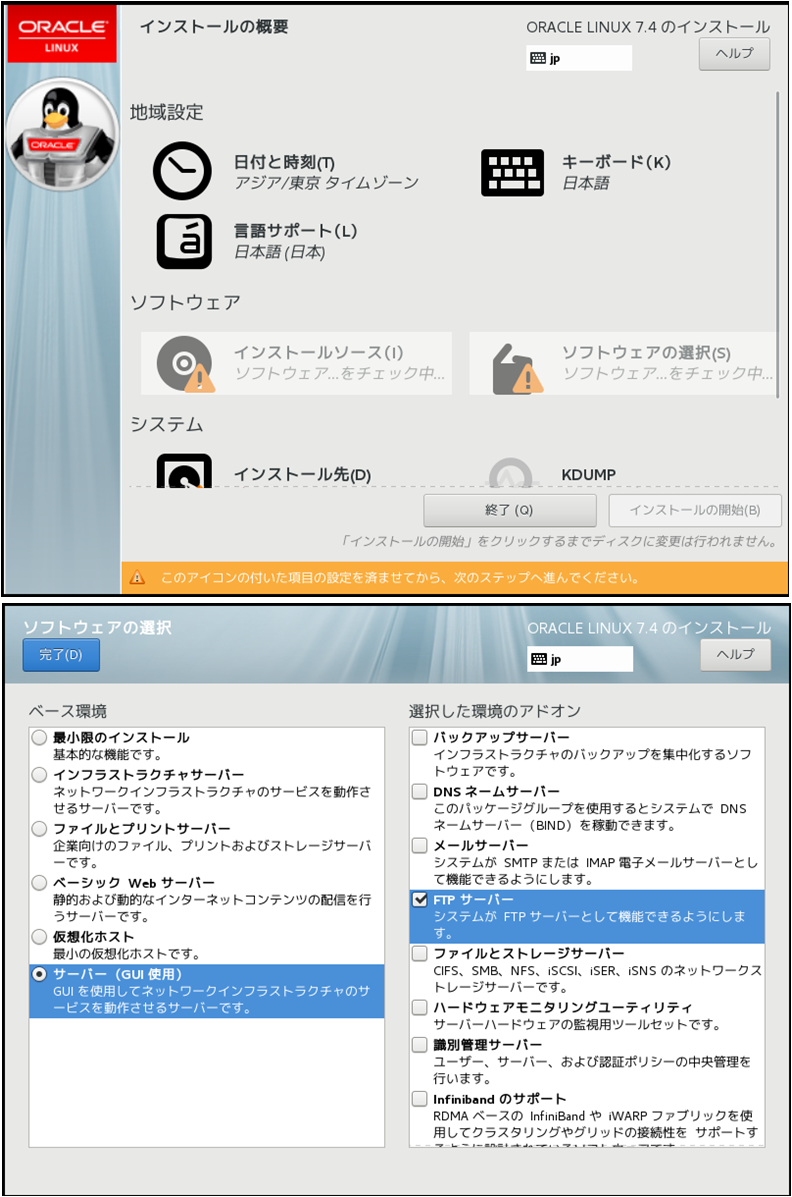Click the jp keyboard layout field in summary window
Viewport: 792px width, 1197px height.
point(579,58)
